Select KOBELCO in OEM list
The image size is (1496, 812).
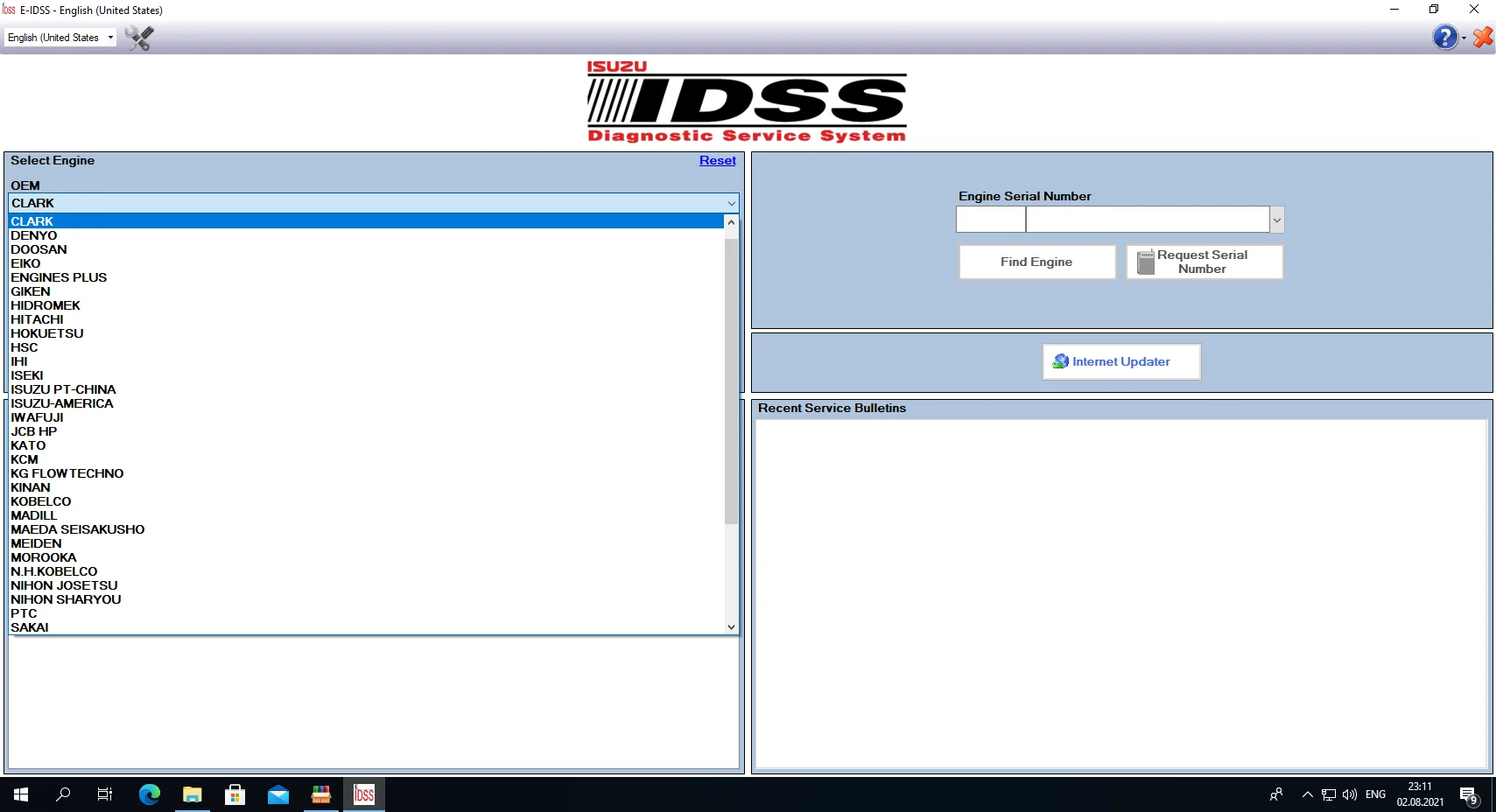click(x=367, y=501)
